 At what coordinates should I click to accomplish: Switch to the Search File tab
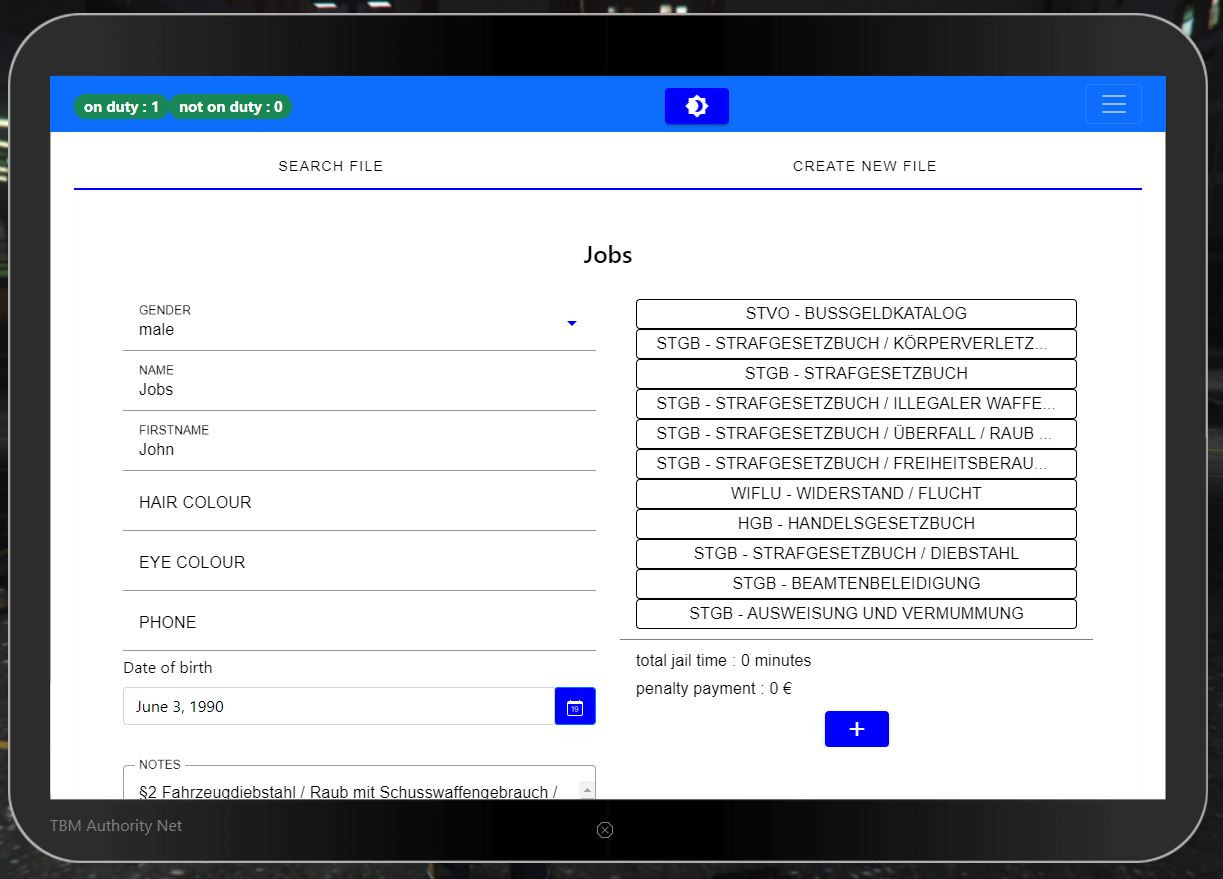(331, 166)
